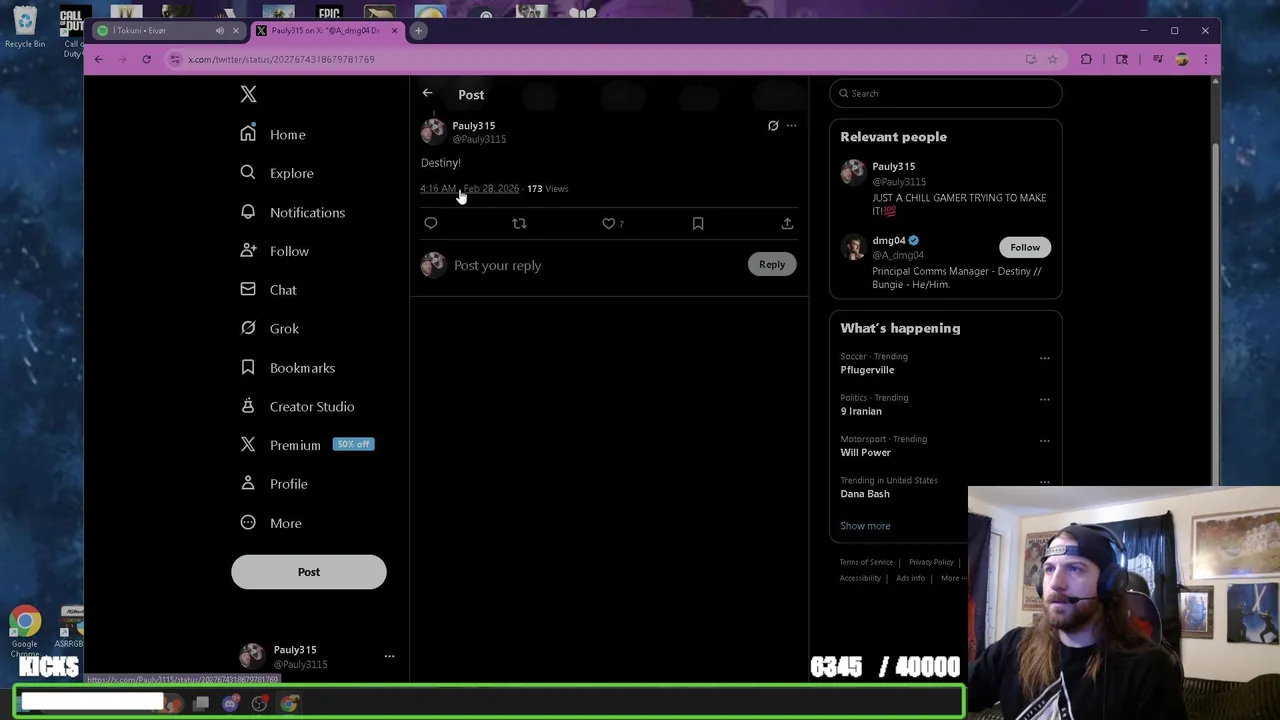Click Show more under What's happening
The width and height of the screenshot is (1280, 720).
[x=865, y=526]
